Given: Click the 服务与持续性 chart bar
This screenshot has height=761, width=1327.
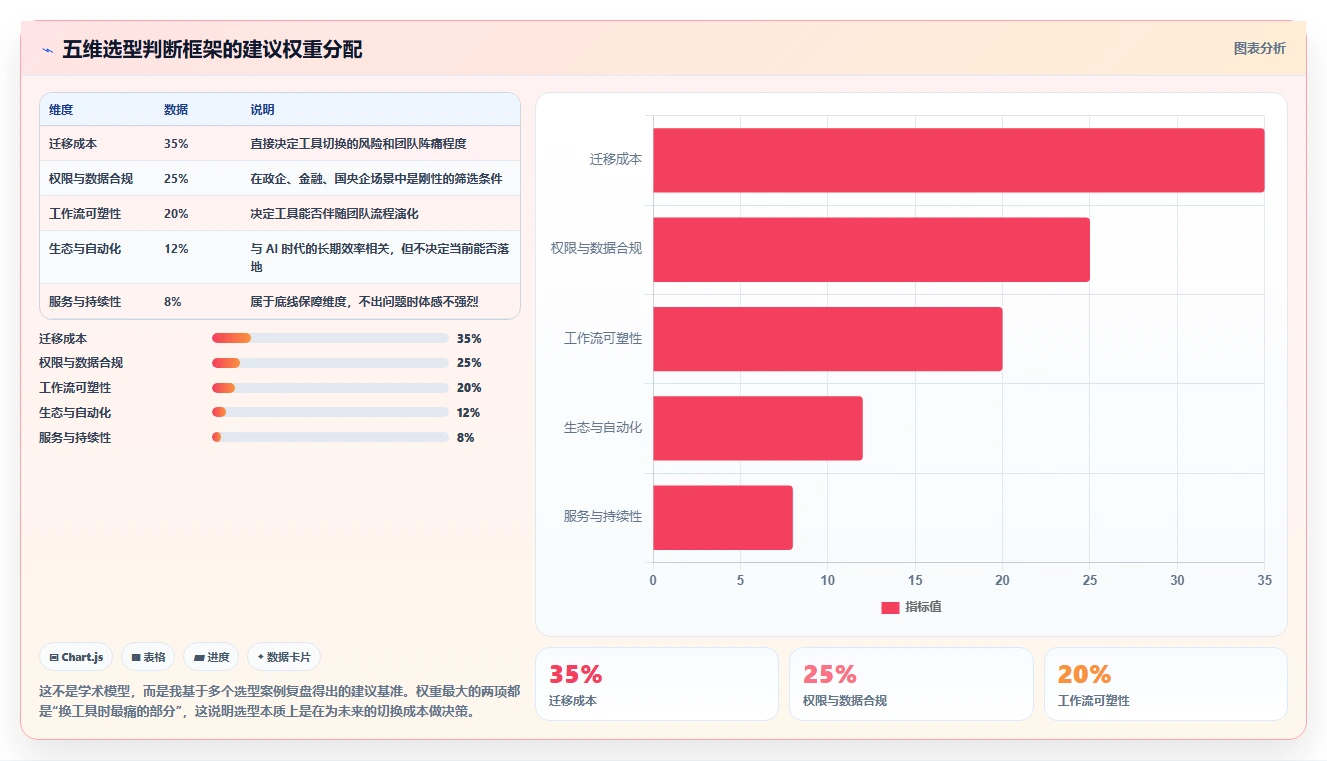Looking at the screenshot, I should [723, 517].
